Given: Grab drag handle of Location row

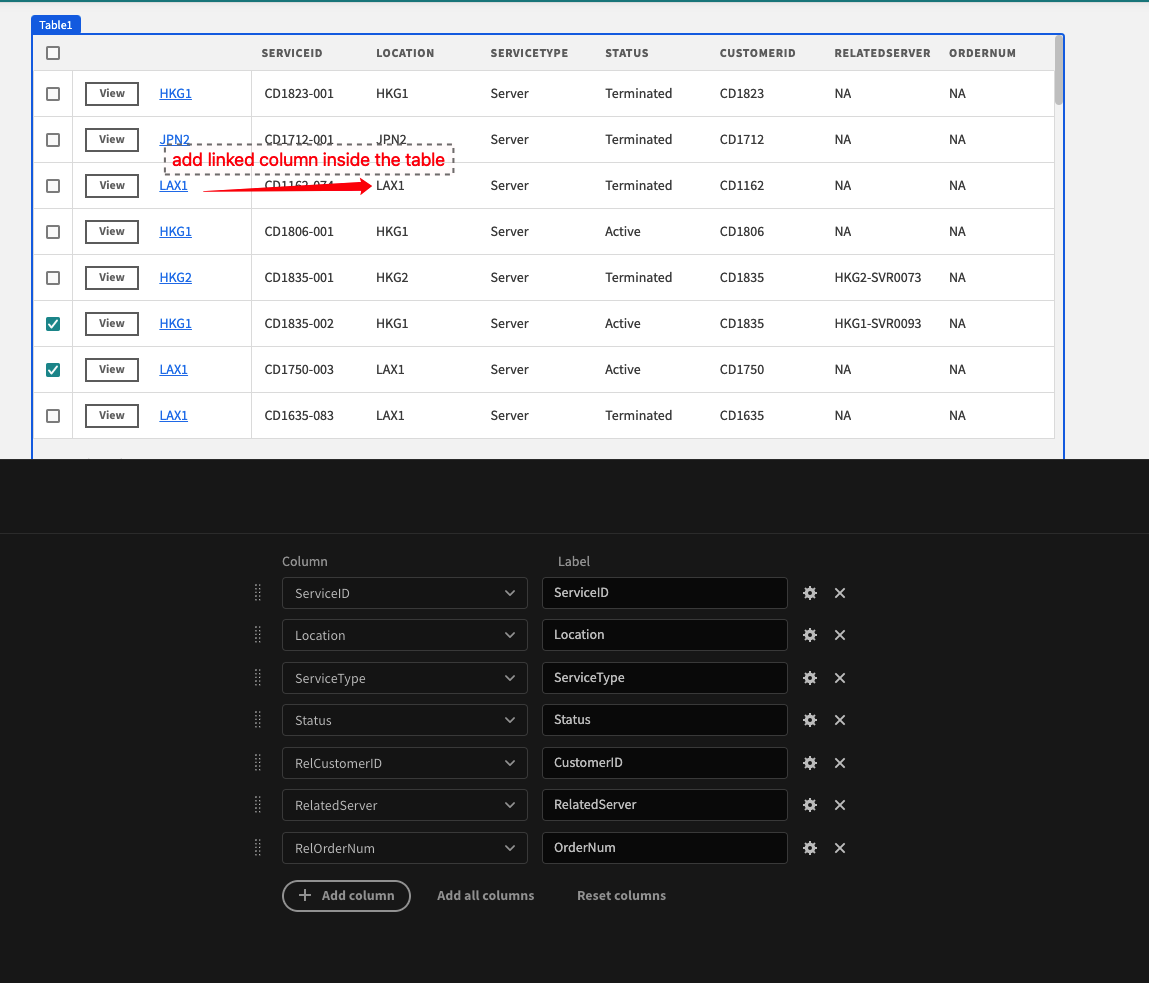Looking at the screenshot, I should click(258, 635).
